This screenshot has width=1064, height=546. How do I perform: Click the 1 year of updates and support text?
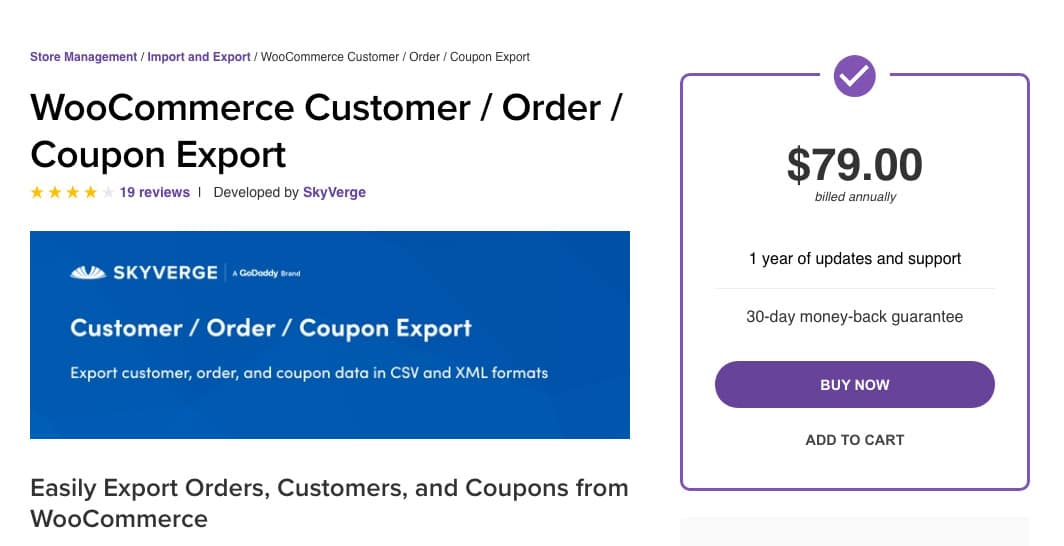854,259
